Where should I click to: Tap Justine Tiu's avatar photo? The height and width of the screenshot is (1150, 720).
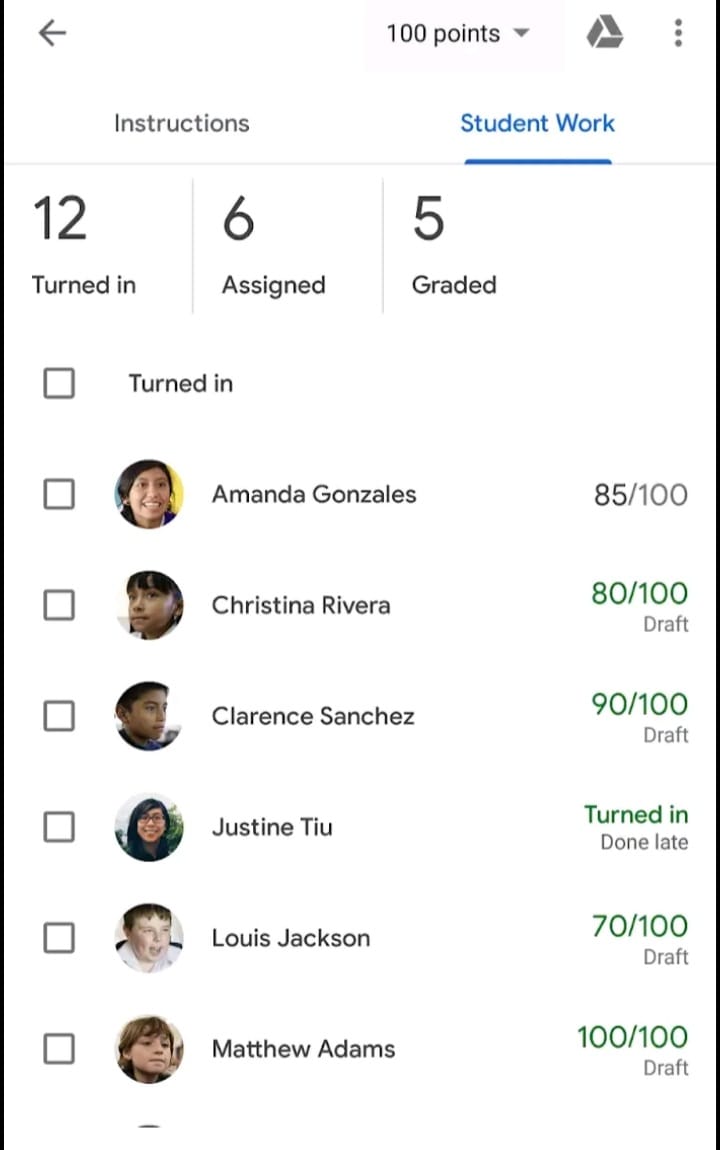click(x=149, y=827)
